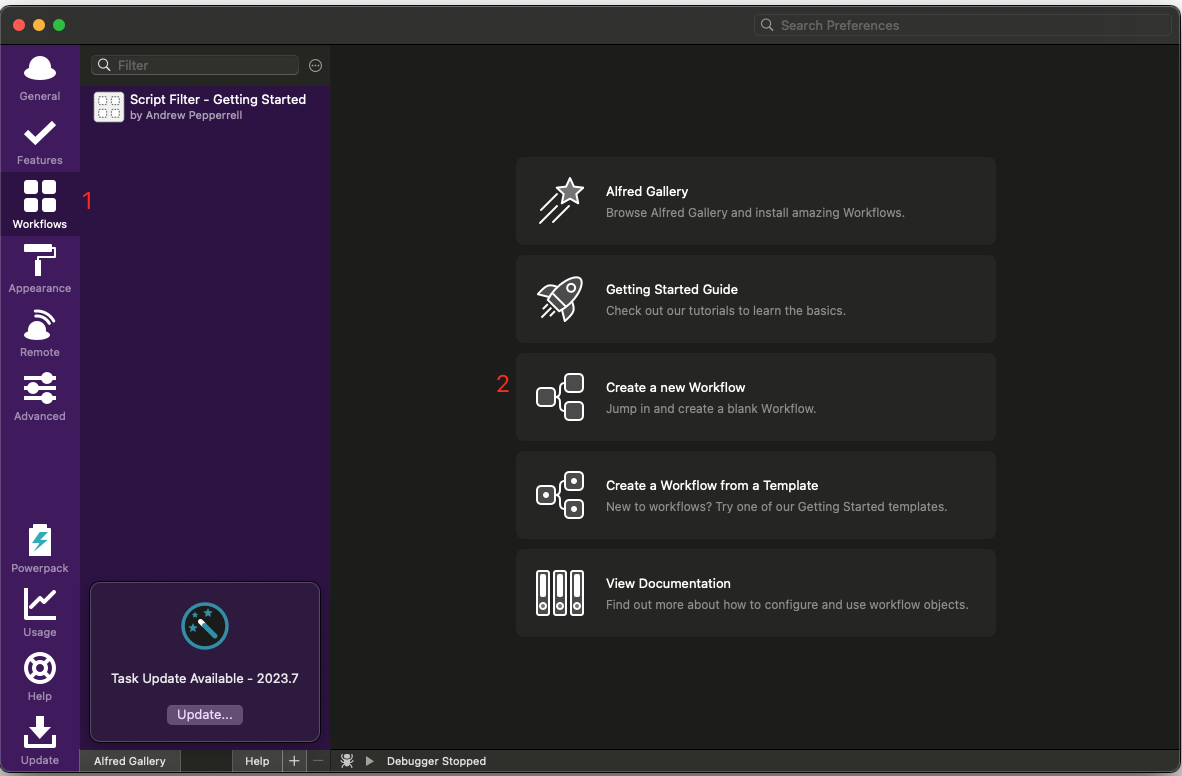Click the Debugger Stopped status text
The width and height of the screenshot is (1182, 776).
click(x=436, y=761)
